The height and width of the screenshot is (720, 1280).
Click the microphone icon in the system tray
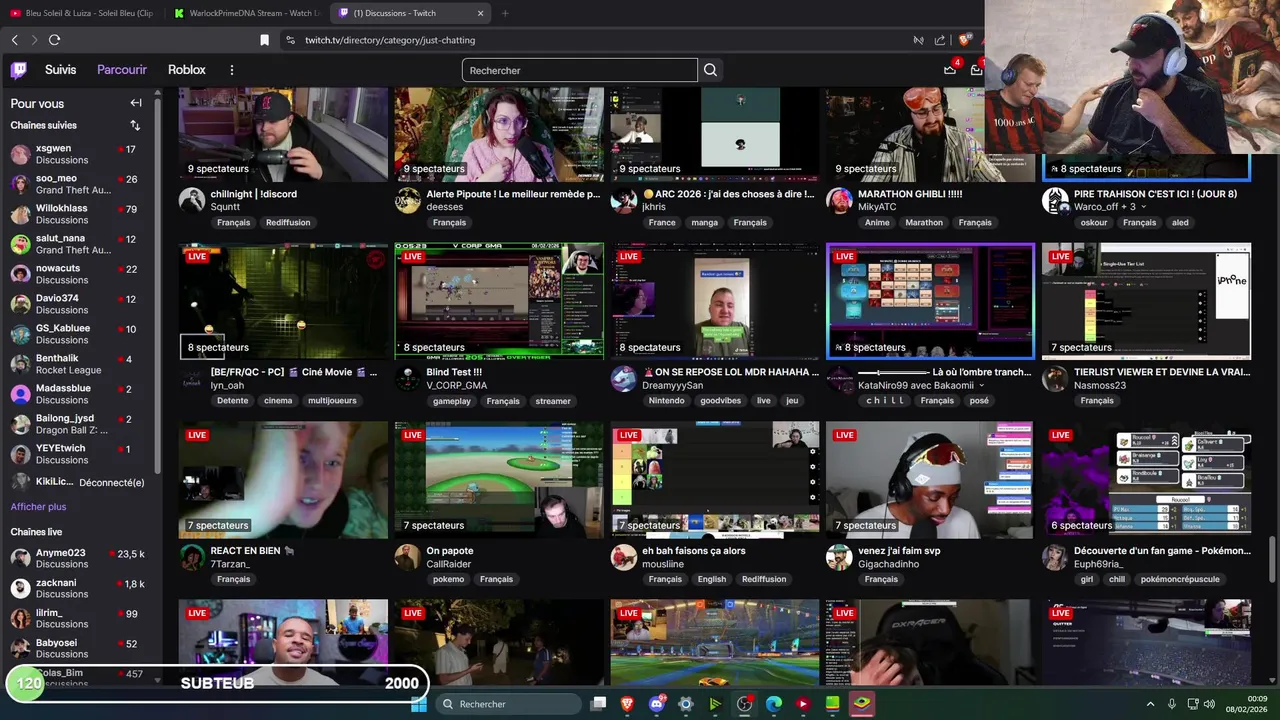(1171, 704)
